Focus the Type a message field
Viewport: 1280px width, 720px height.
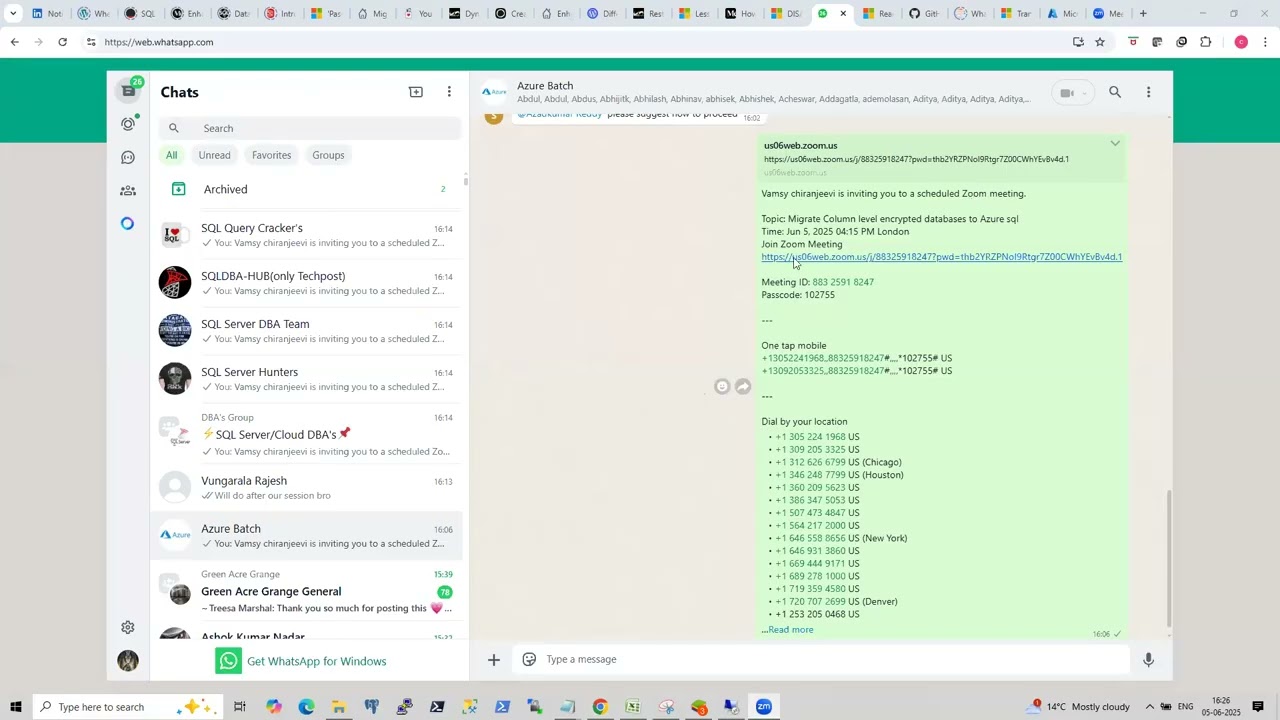(x=835, y=660)
